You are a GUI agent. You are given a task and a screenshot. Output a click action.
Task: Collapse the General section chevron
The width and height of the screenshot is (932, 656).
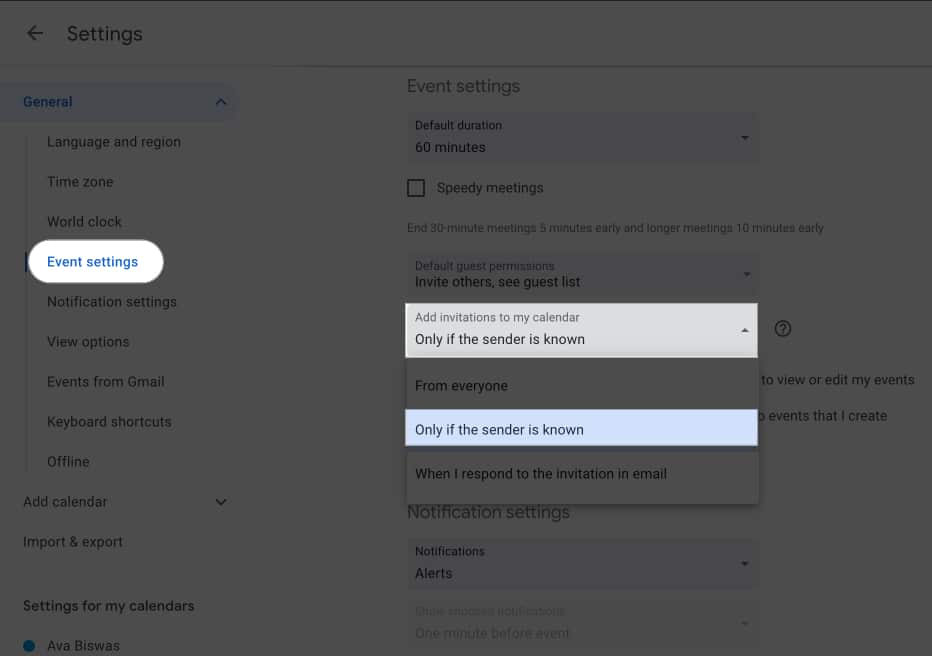[221, 102]
